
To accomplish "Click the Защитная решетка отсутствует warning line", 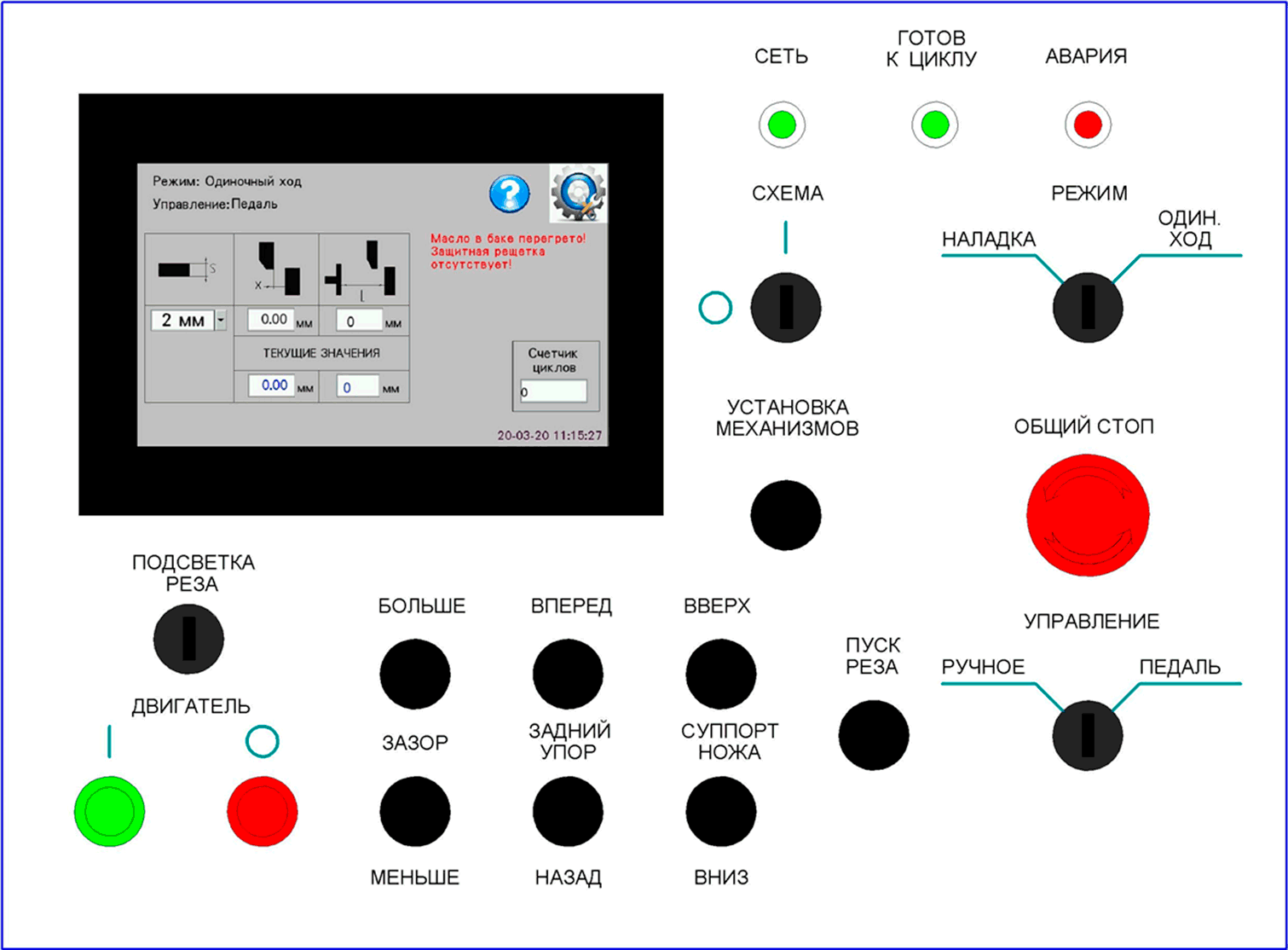I will coord(488,258).
